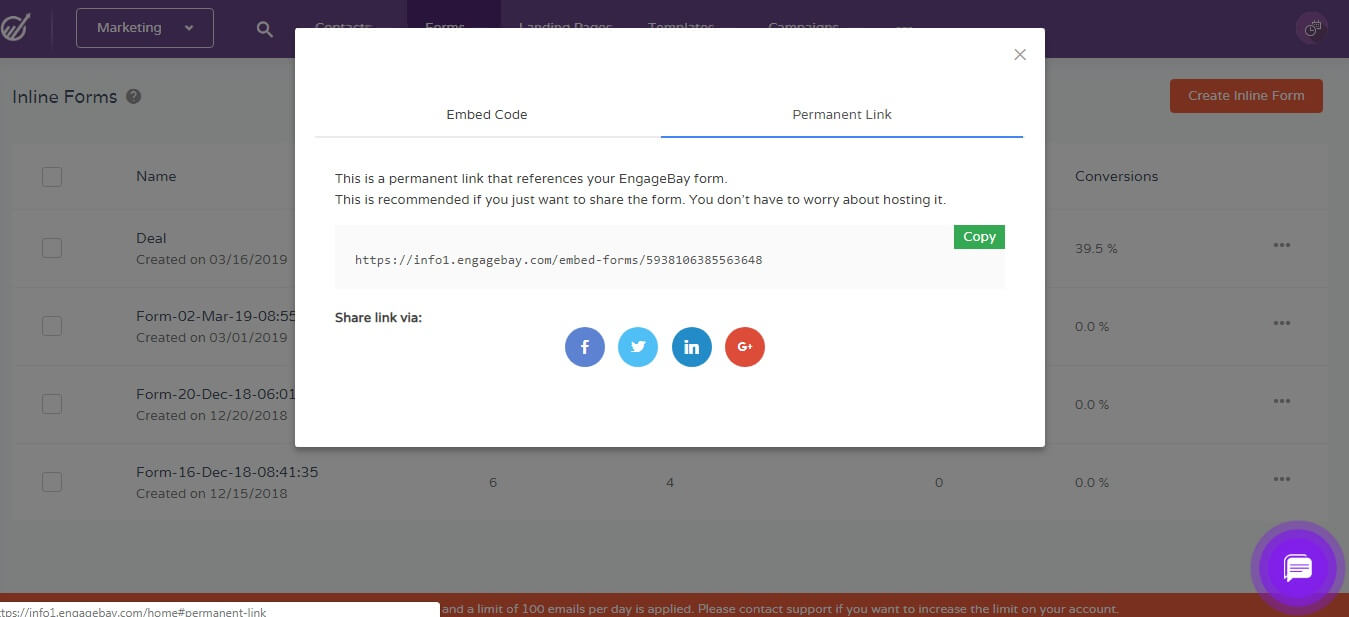The width and height of the screenshot is (1349, 617).
Task: Open the profile avatar in the top right
Action: 1310,28
